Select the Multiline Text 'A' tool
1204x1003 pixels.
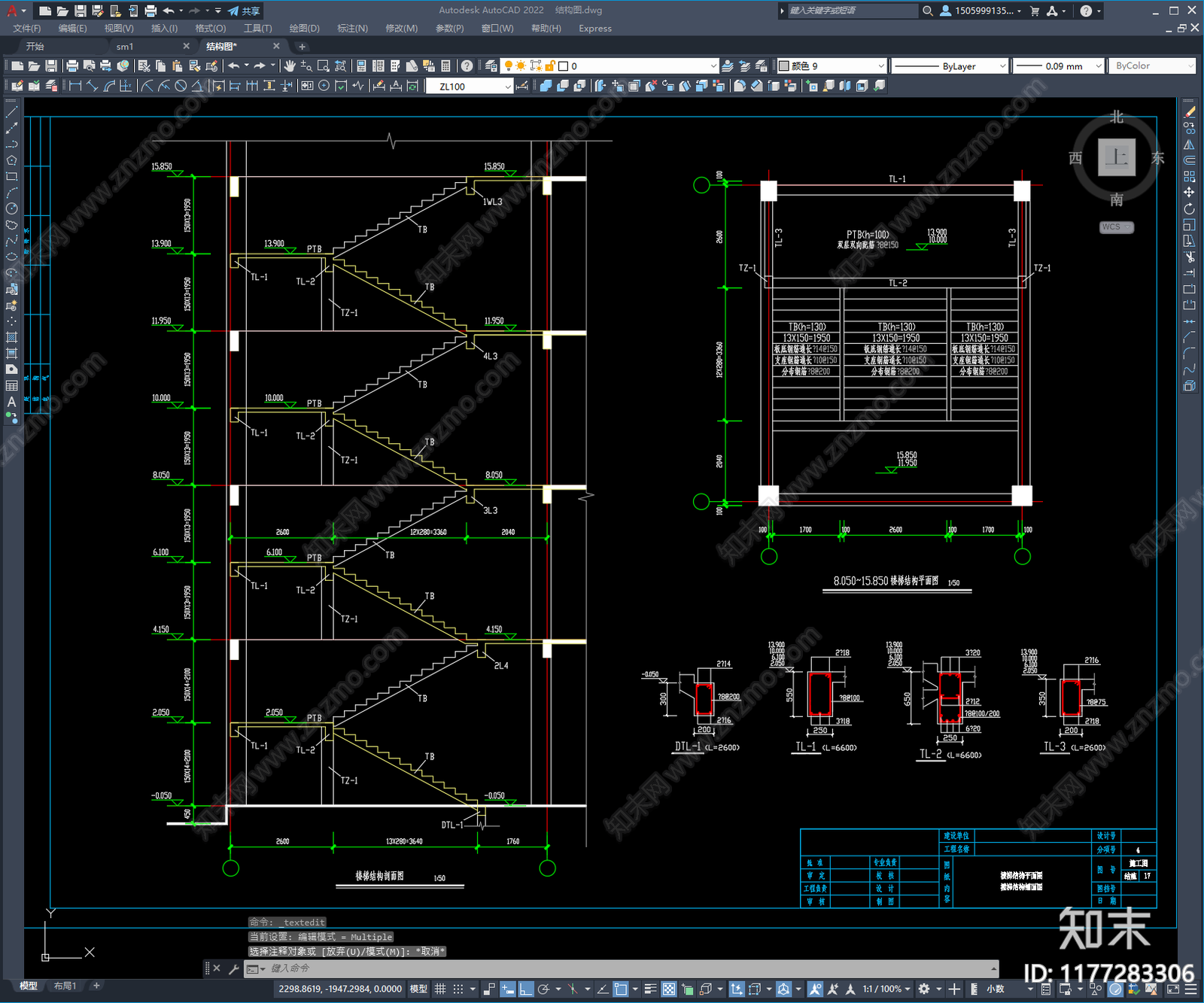[x=11, y=402]
